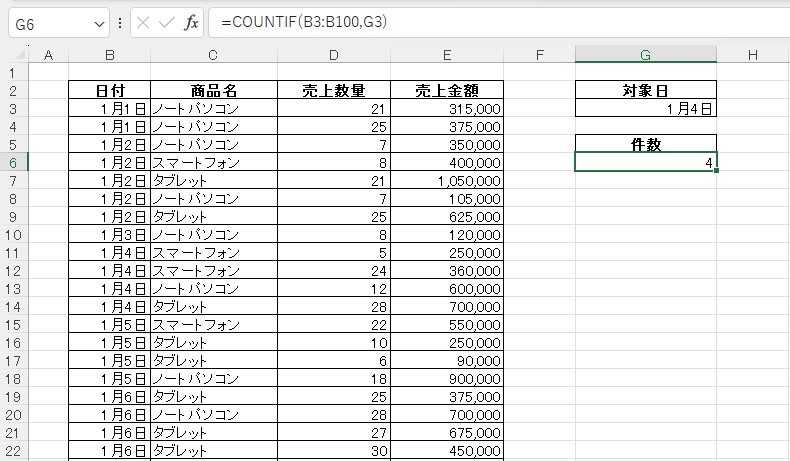Click the 売上数量 header cell
Image resolution: width=790 pixels, height=461 pixels.
pyautogui.click(x=334, y=90)
